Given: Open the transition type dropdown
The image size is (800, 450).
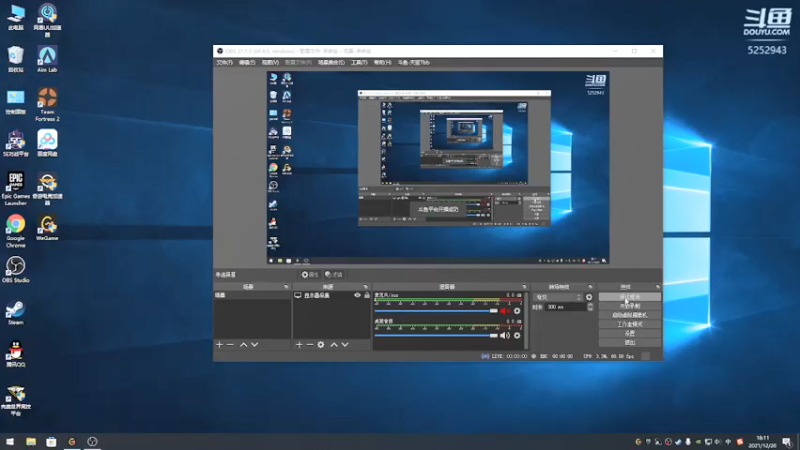Looking at the screenshot, I should tap(558, 297).
